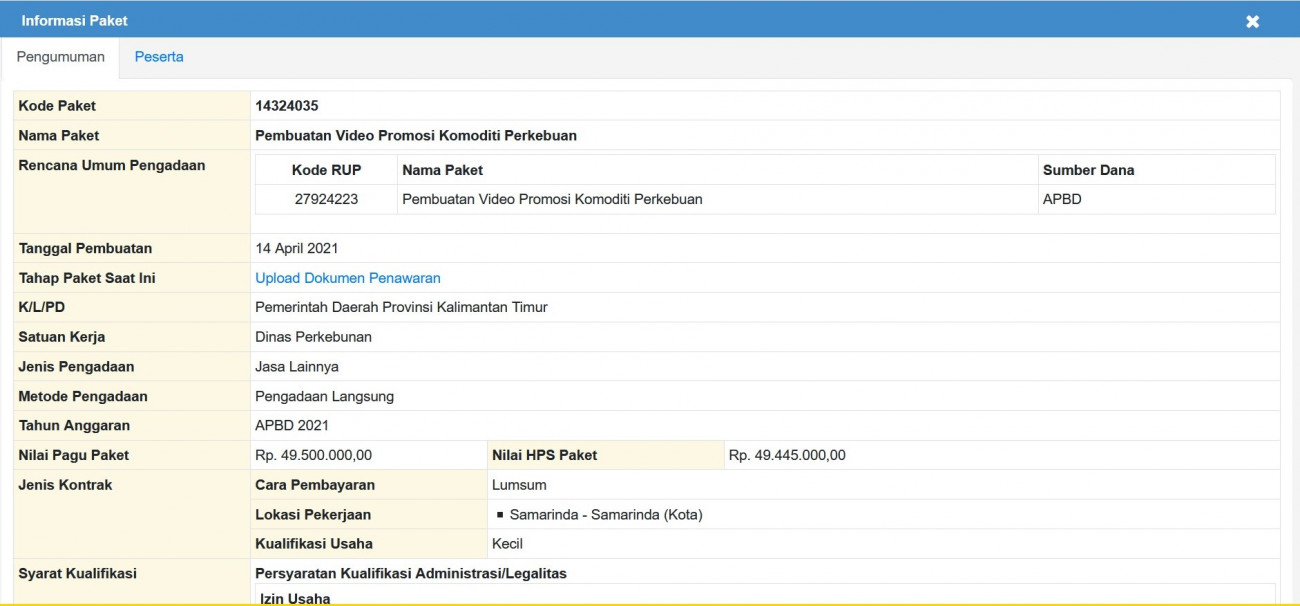Select the Pengumuman tab
1300x606 pixels.
[60, 57]
